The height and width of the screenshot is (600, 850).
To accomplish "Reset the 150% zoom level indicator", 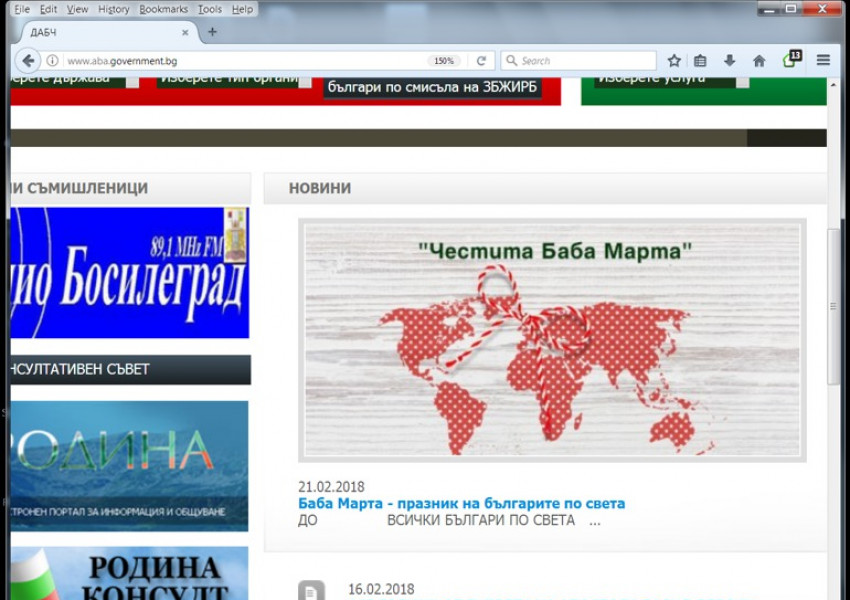I will pyautogui.click(x=444, y=61).
